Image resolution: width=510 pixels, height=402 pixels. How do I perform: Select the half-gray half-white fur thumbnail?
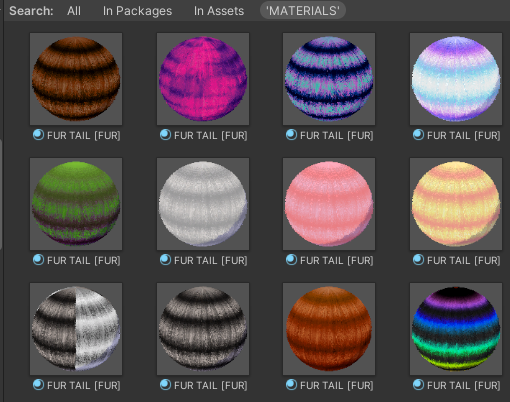click(x=76, y=329)
